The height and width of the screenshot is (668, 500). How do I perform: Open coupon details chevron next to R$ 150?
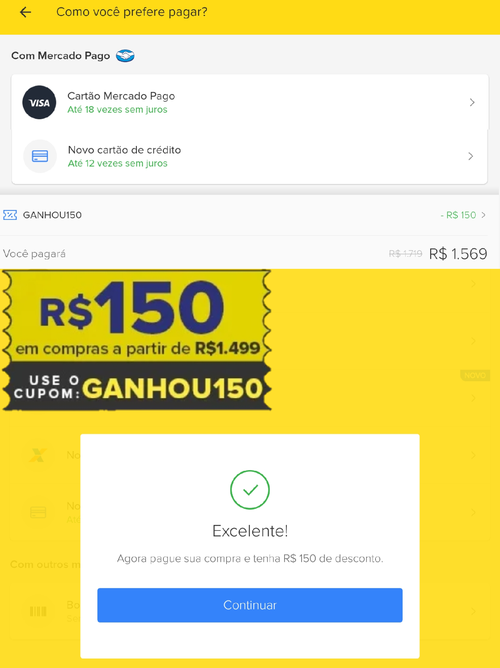(x=483, y=215)
